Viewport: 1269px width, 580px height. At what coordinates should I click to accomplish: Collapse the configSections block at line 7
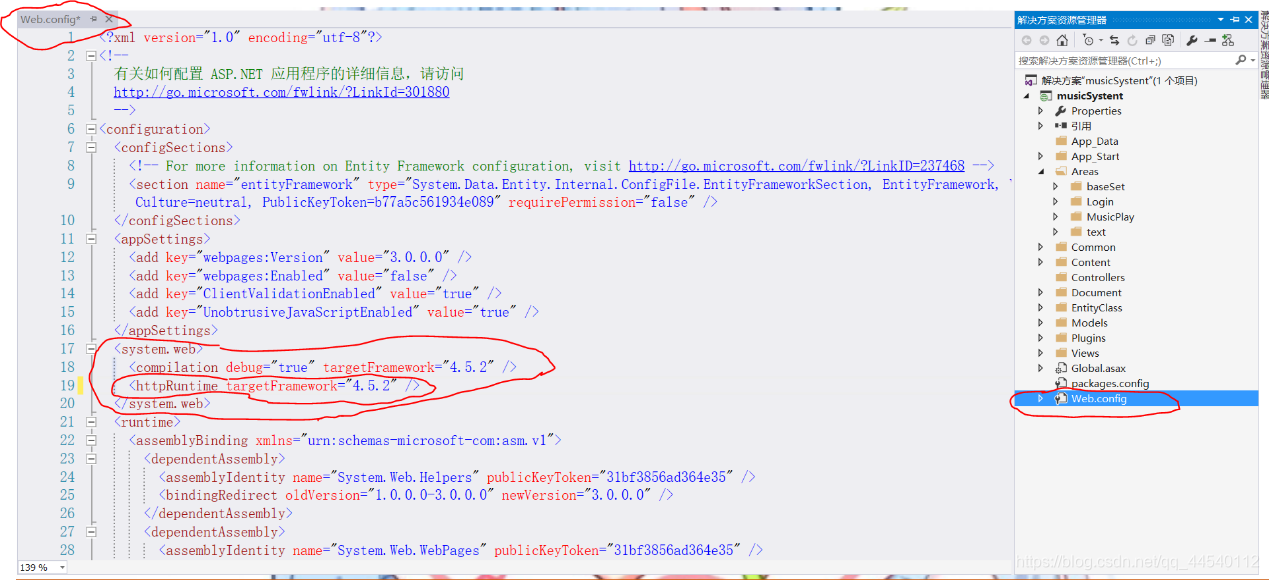(92, 147)
